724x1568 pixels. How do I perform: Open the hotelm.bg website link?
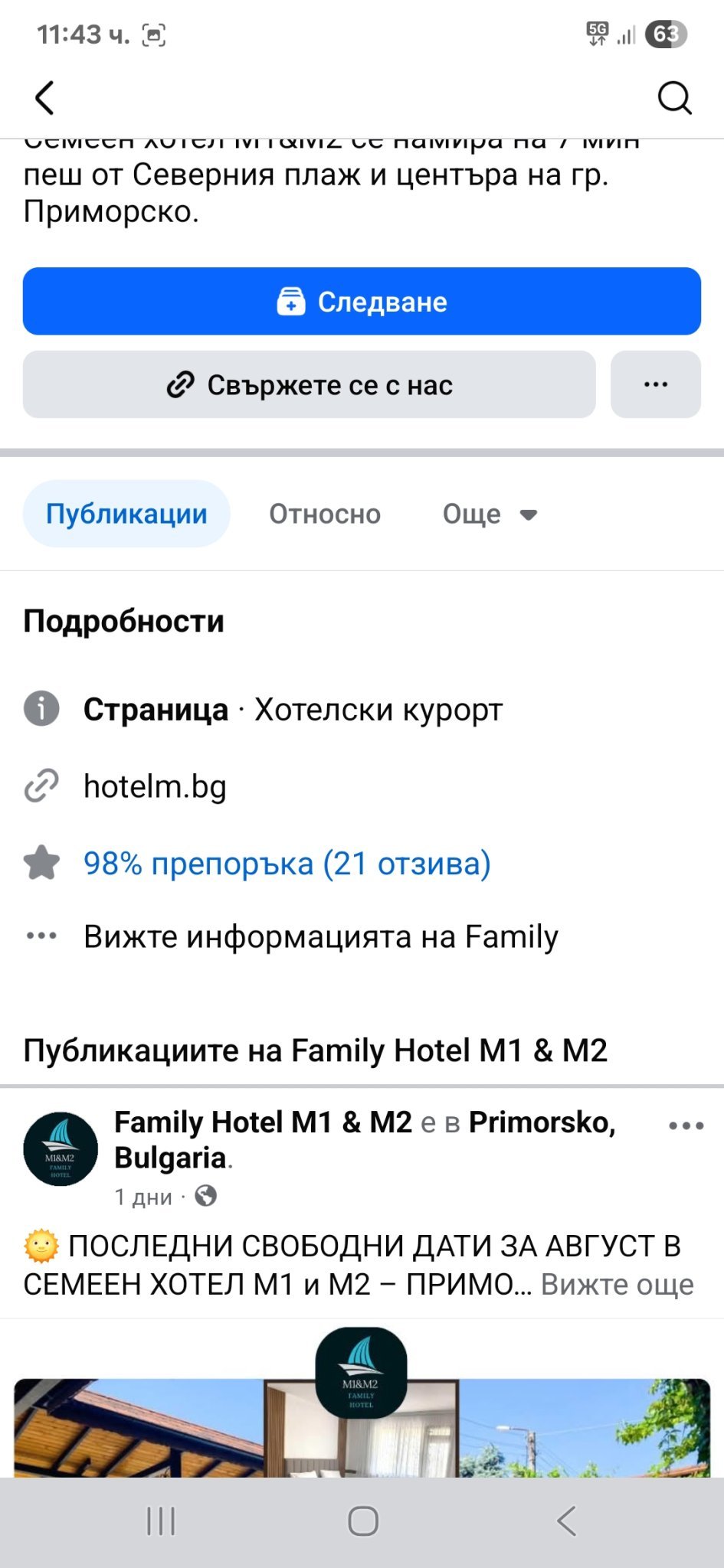pos(155,786)
